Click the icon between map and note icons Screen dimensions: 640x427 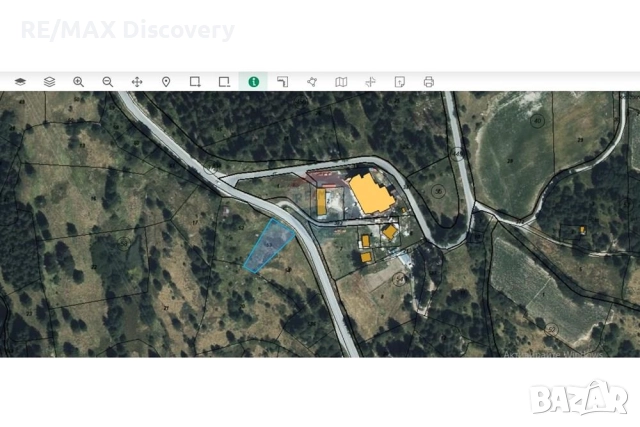point(370,81)
